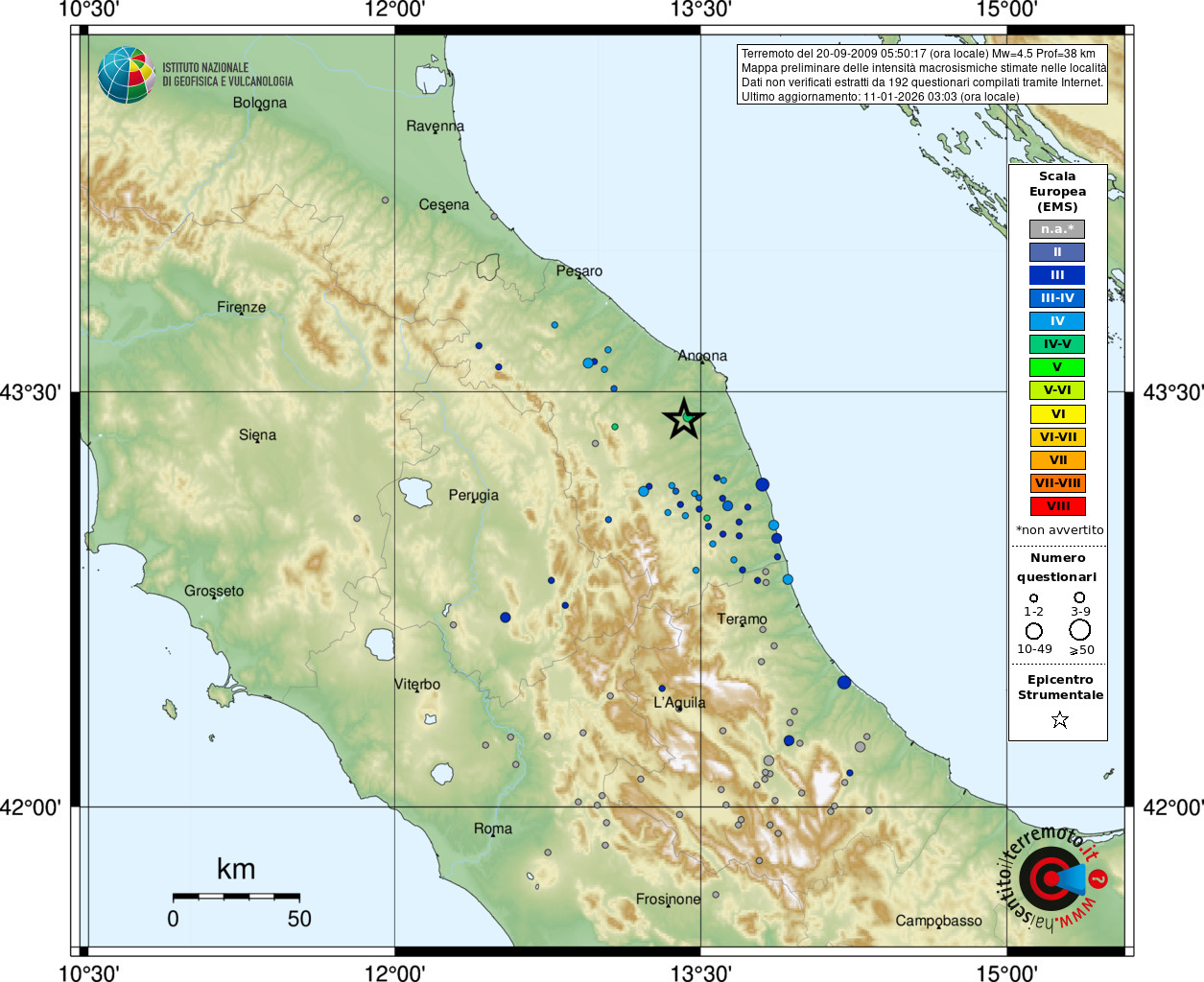Click the L'Aquila city label
The height and width of the screenshot is (982, 1204).
point(679,703)
